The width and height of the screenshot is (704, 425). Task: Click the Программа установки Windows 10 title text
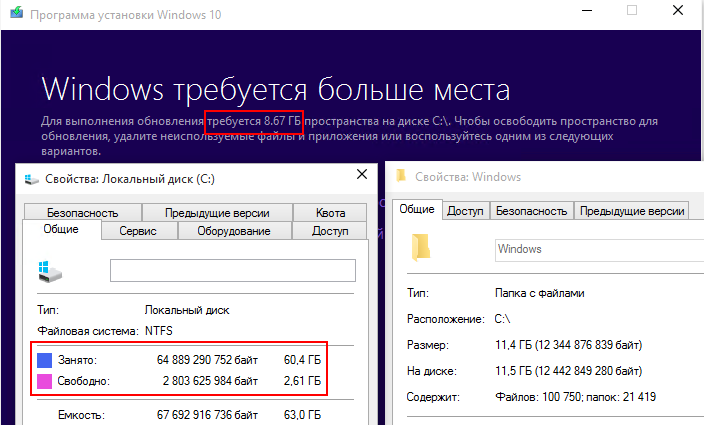(x=126, y=15)
